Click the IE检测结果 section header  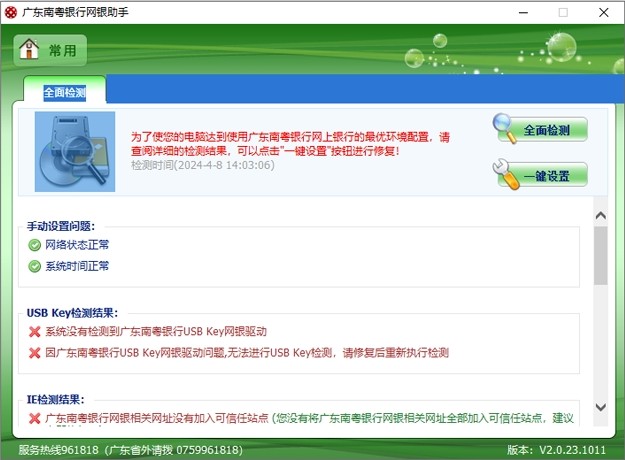tap(56, 399)
